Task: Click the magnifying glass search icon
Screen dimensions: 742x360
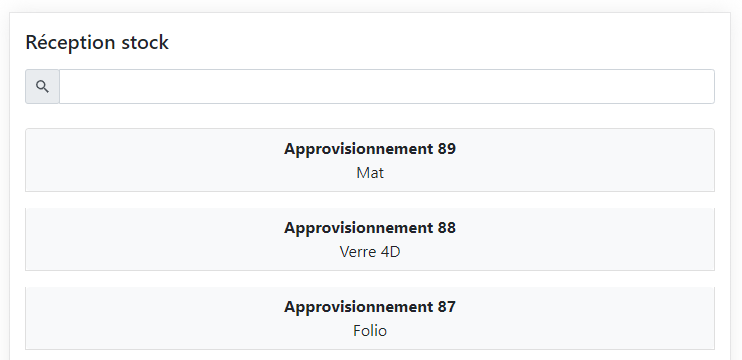Action: coord(43,87)
